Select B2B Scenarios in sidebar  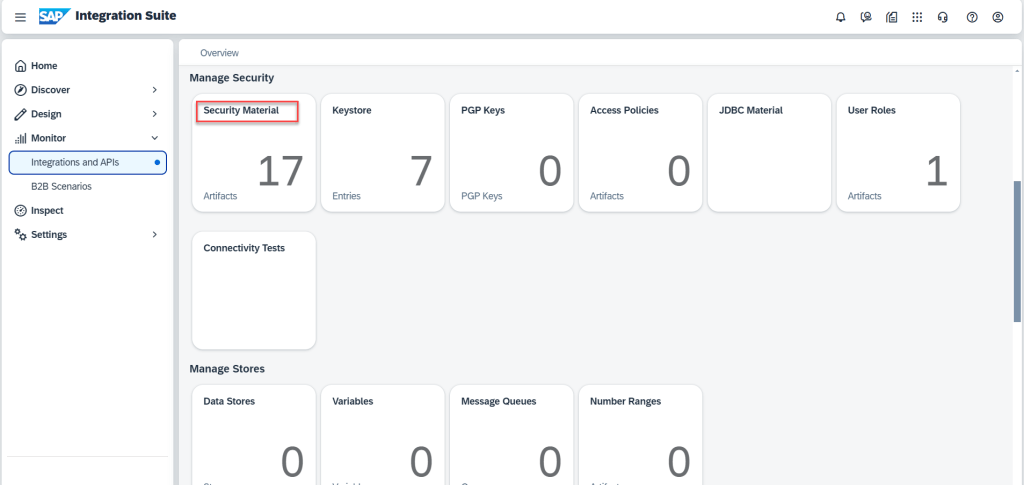click(61, 186)
